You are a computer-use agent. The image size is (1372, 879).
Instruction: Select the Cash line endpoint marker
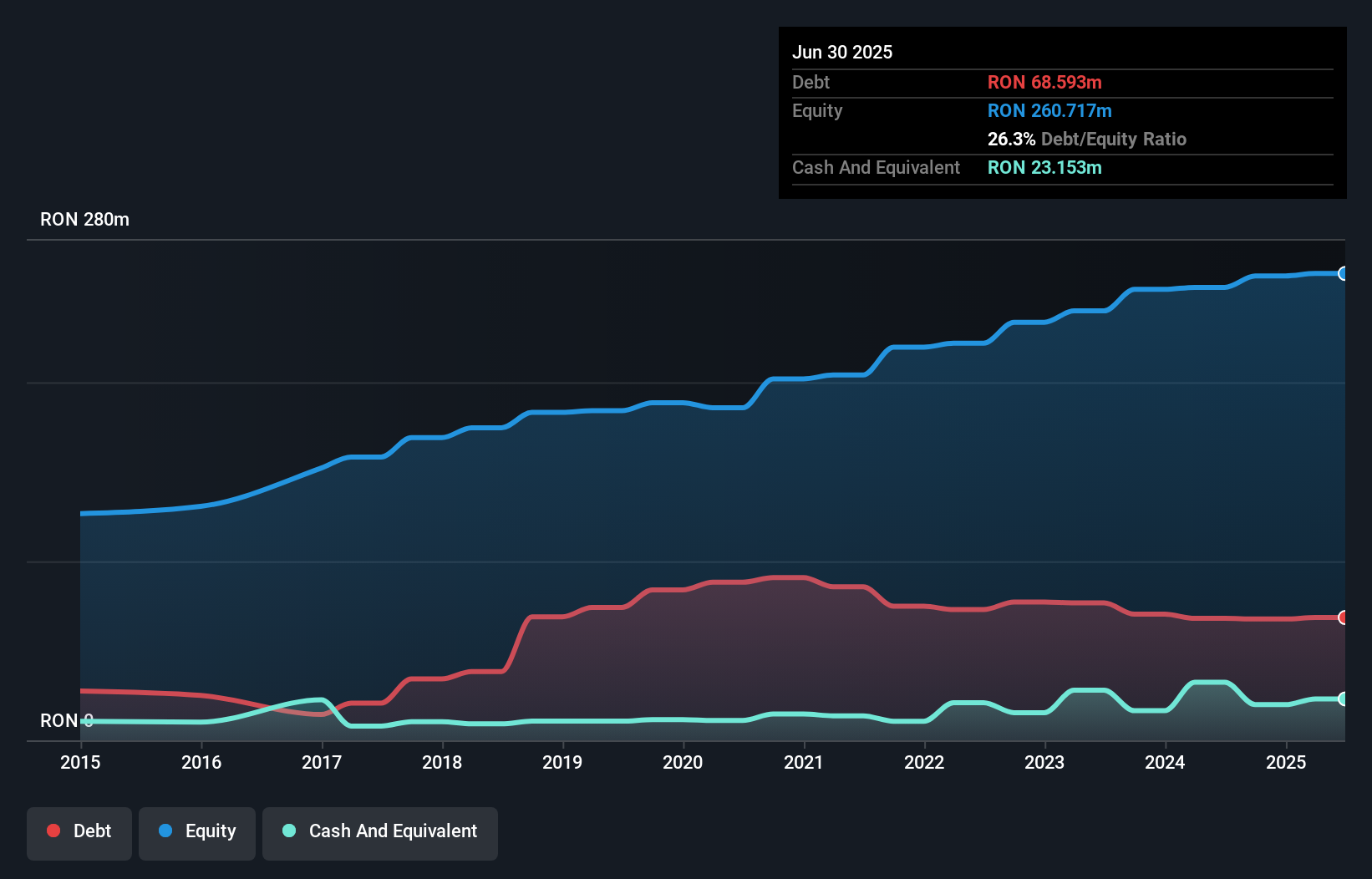(1343, 699)
